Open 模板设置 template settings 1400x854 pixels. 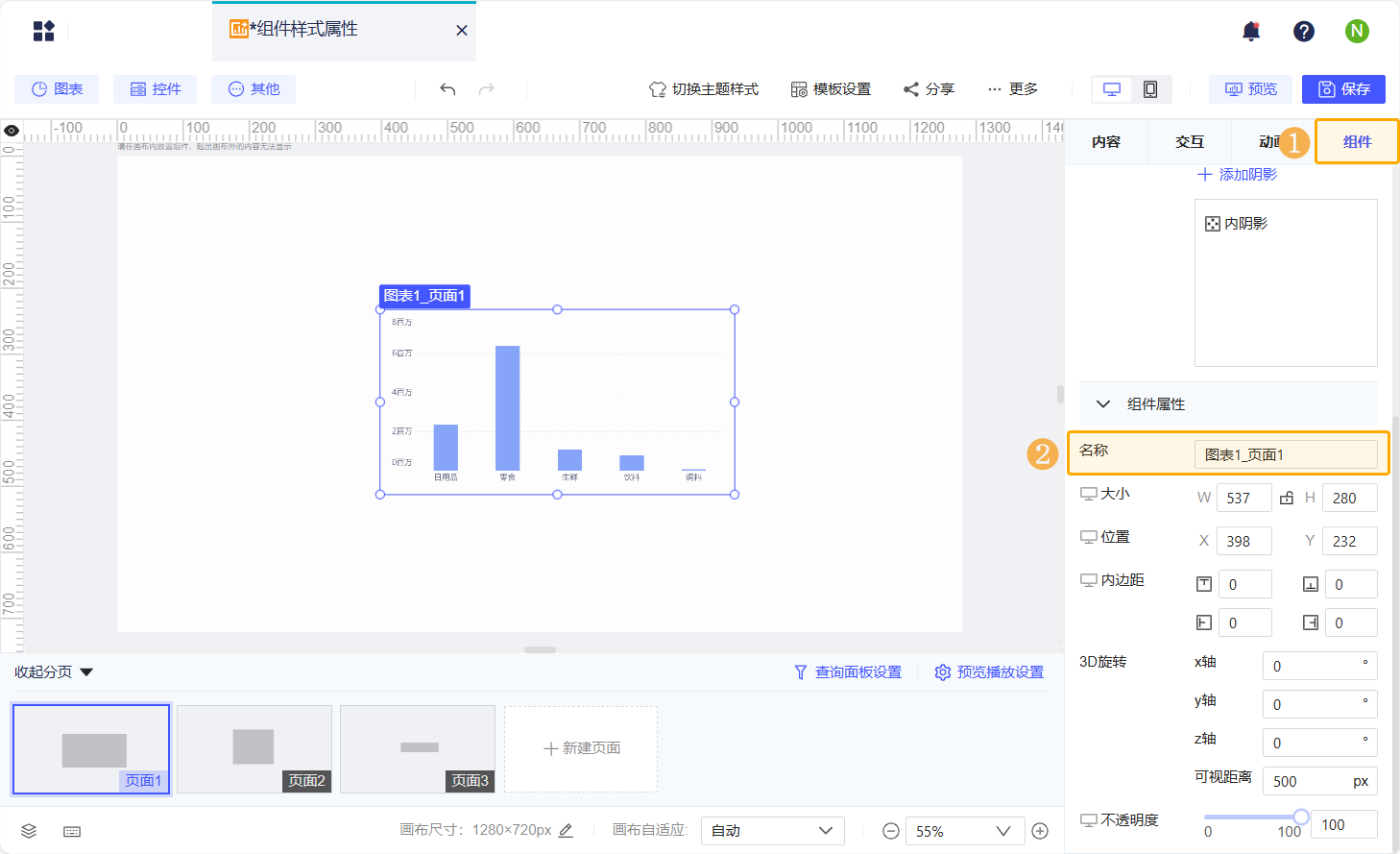tap(831, 89)
